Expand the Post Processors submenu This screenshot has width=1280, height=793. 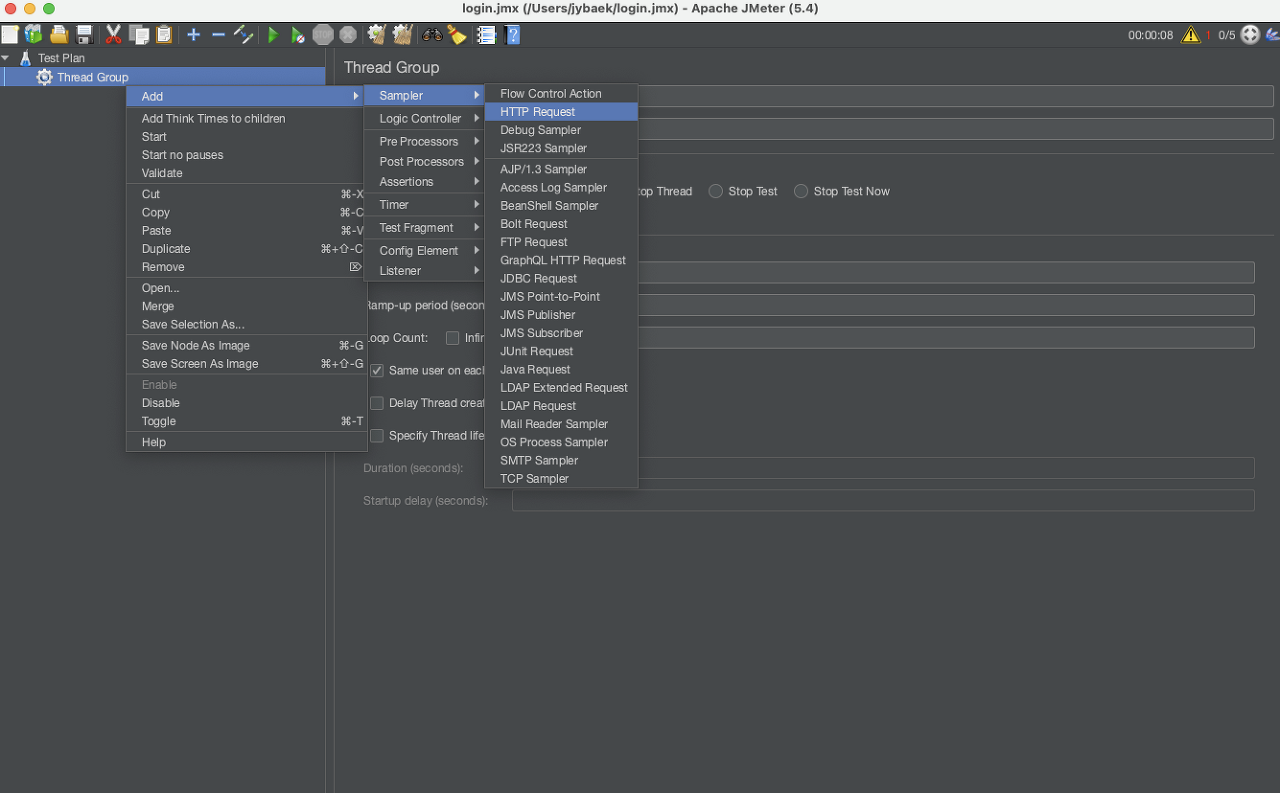coord(424,162)
